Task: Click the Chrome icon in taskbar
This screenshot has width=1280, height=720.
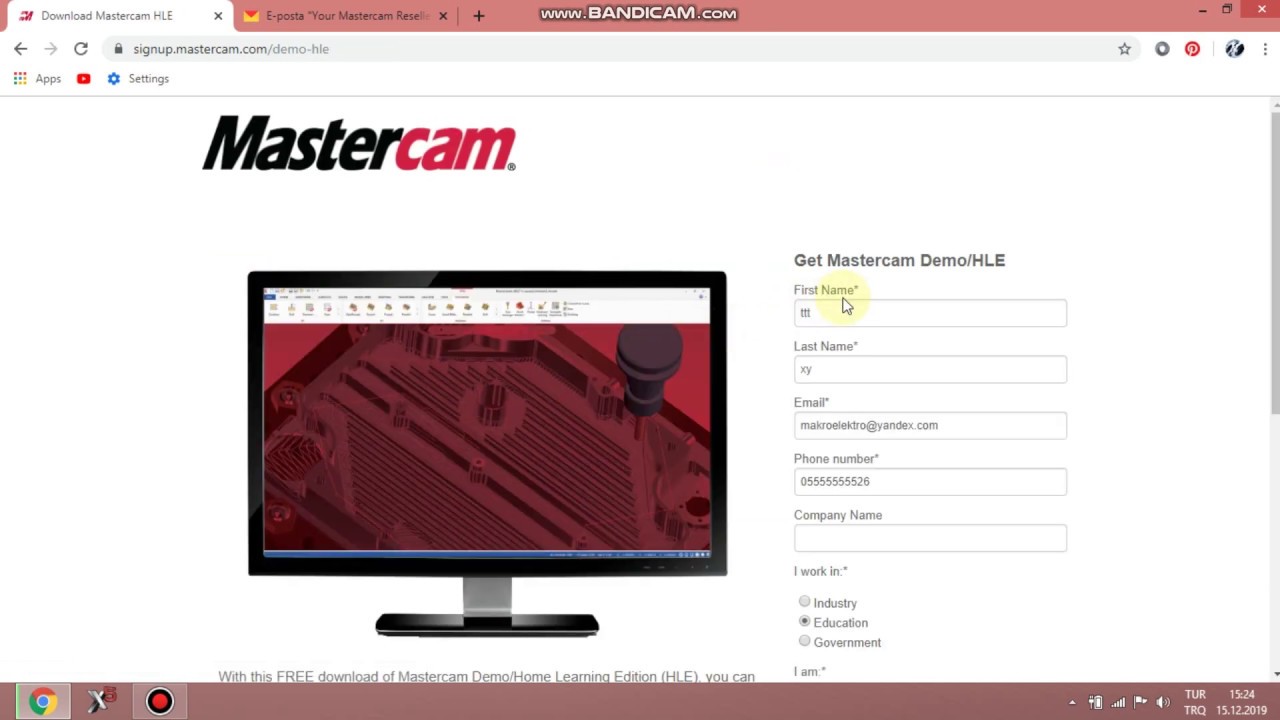Action: coord(43,701)
